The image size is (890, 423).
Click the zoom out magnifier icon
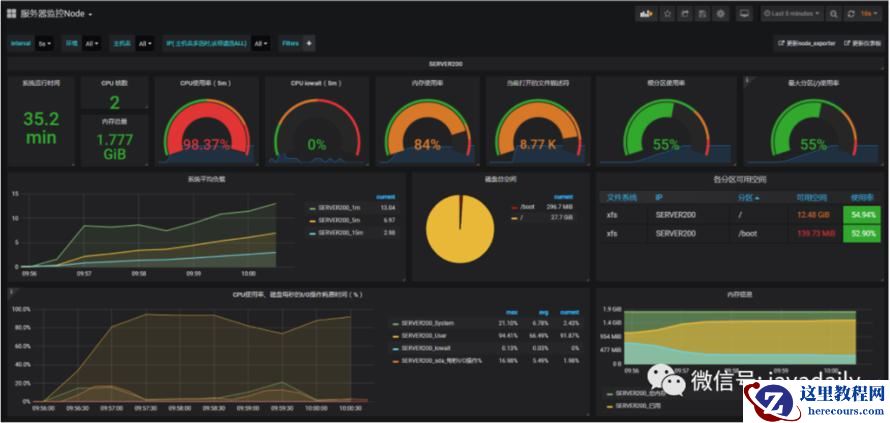pos(833,14)
